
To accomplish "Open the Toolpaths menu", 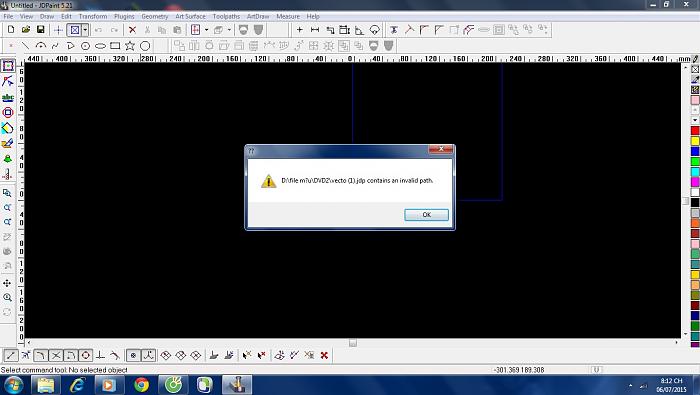I will [x=226, y=16].
